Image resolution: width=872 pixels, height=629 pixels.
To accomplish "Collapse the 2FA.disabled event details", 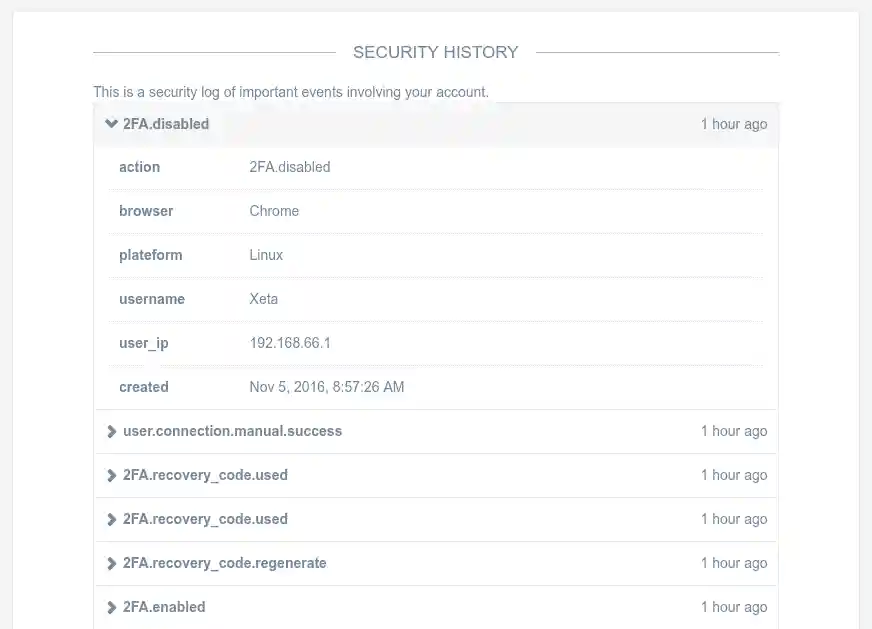I will click(x=165, y=124).
